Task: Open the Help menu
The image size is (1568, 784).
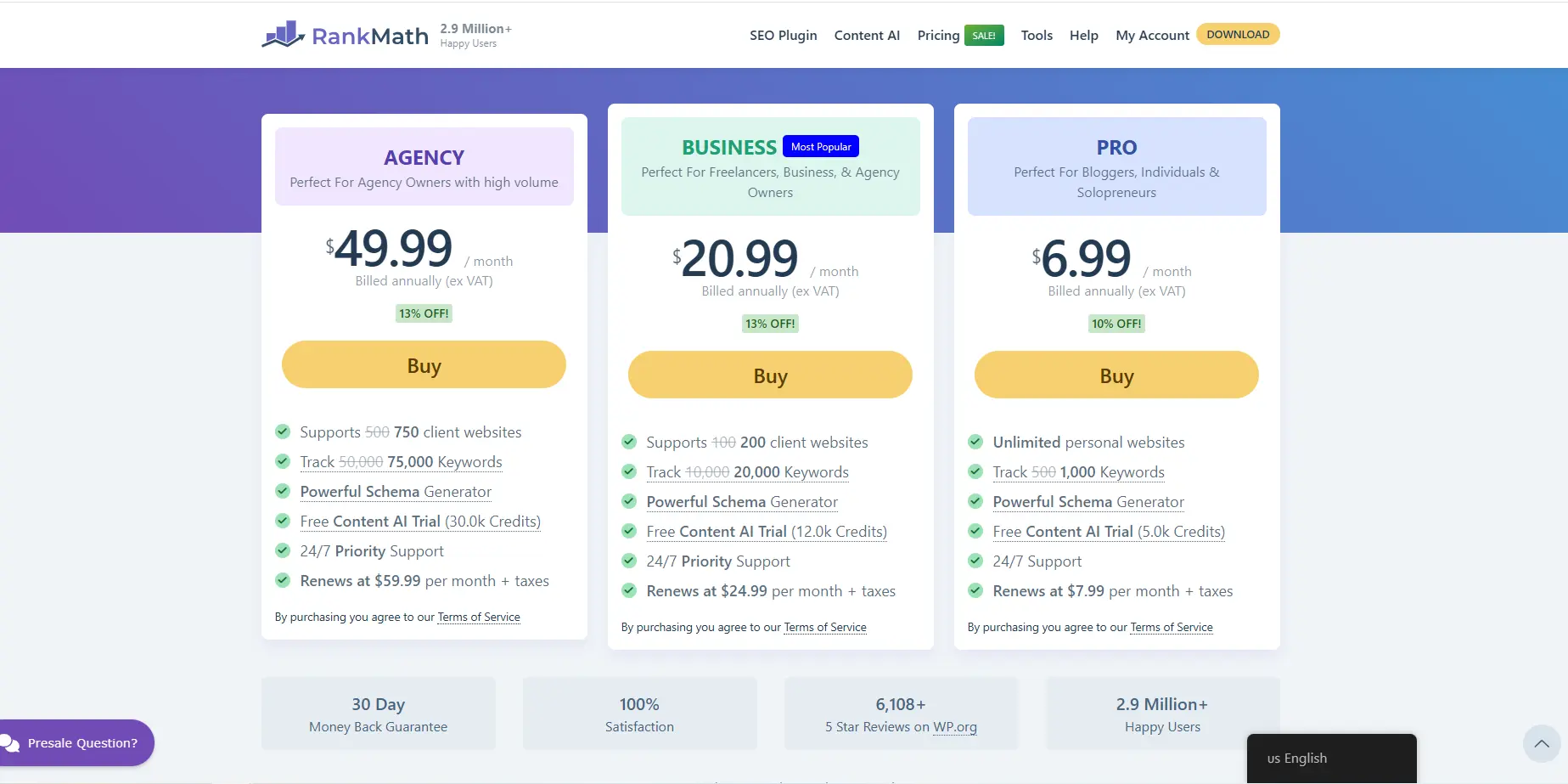Action: [1083, 36]
